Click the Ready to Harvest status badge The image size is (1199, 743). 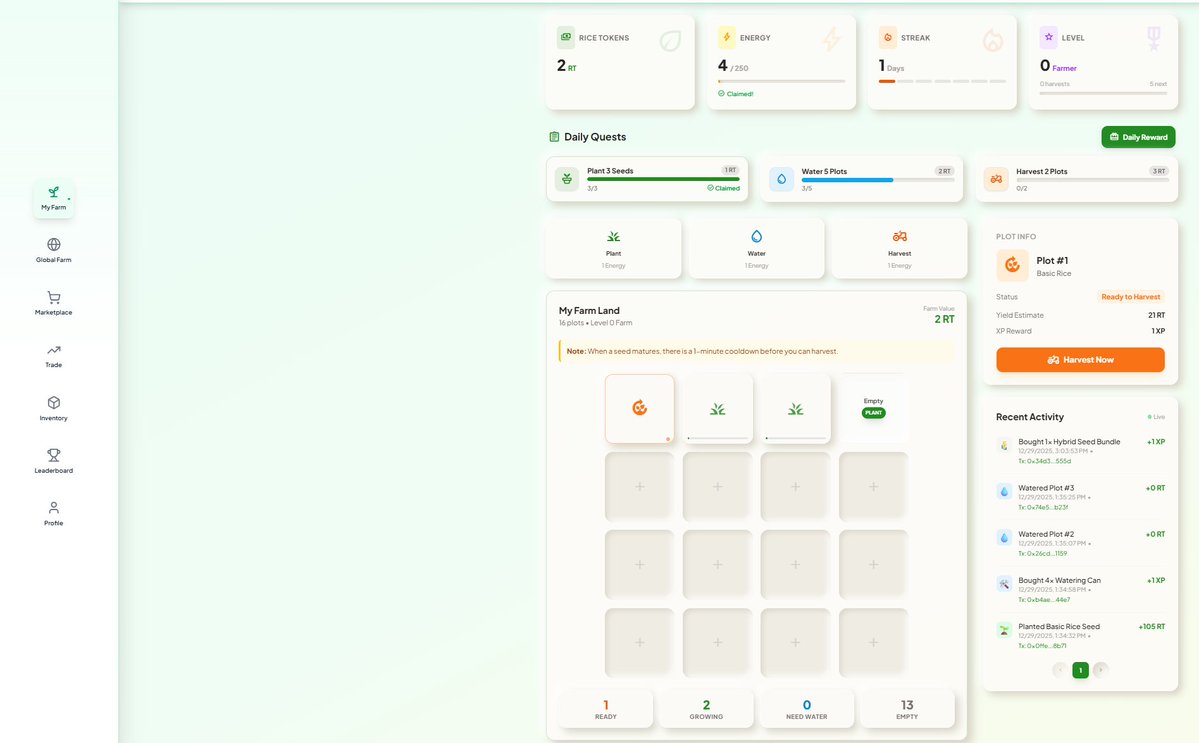click(x=1130, y=297)
